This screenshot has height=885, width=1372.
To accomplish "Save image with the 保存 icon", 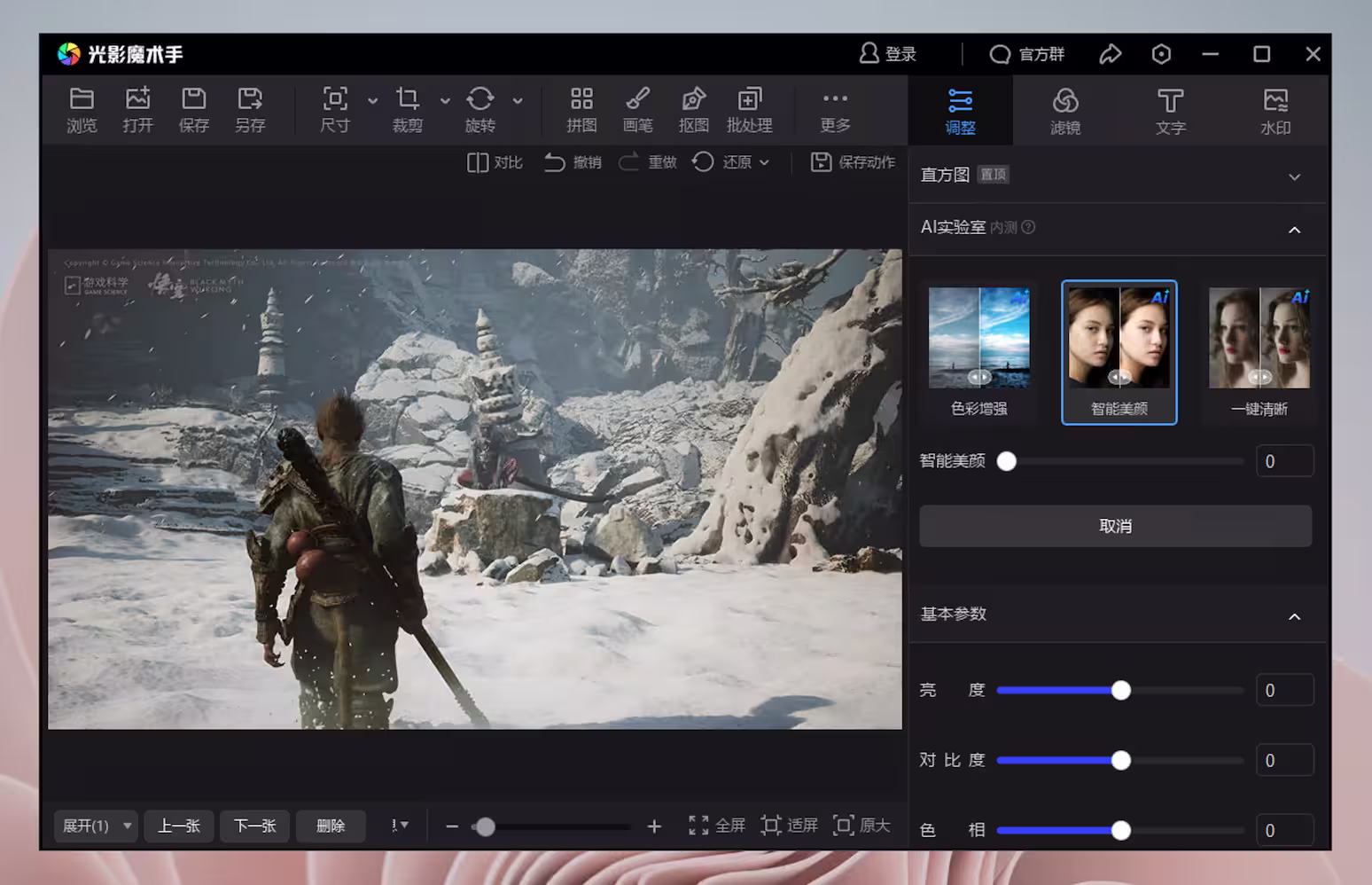I will [x=193, y=110].
